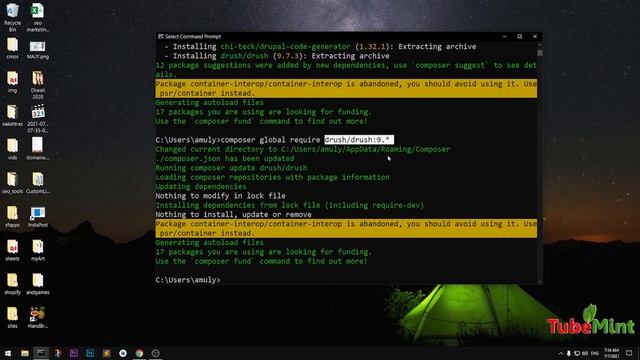This screenshot has height=360, width=640.
Task: Open the endgames folder
Action: pos(38,284)
